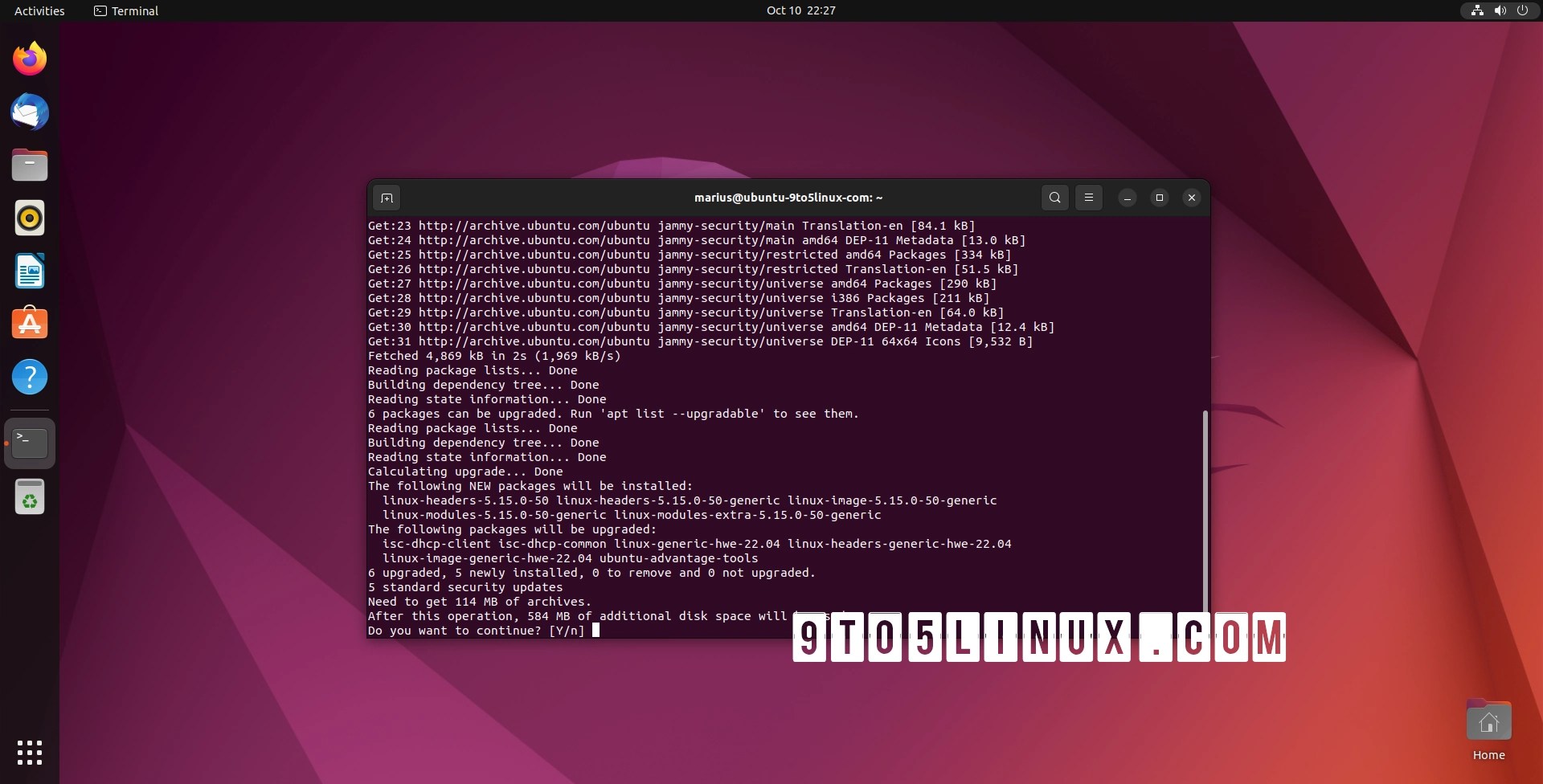
Task: Show the Applications grid
Action: coord(30,753)
